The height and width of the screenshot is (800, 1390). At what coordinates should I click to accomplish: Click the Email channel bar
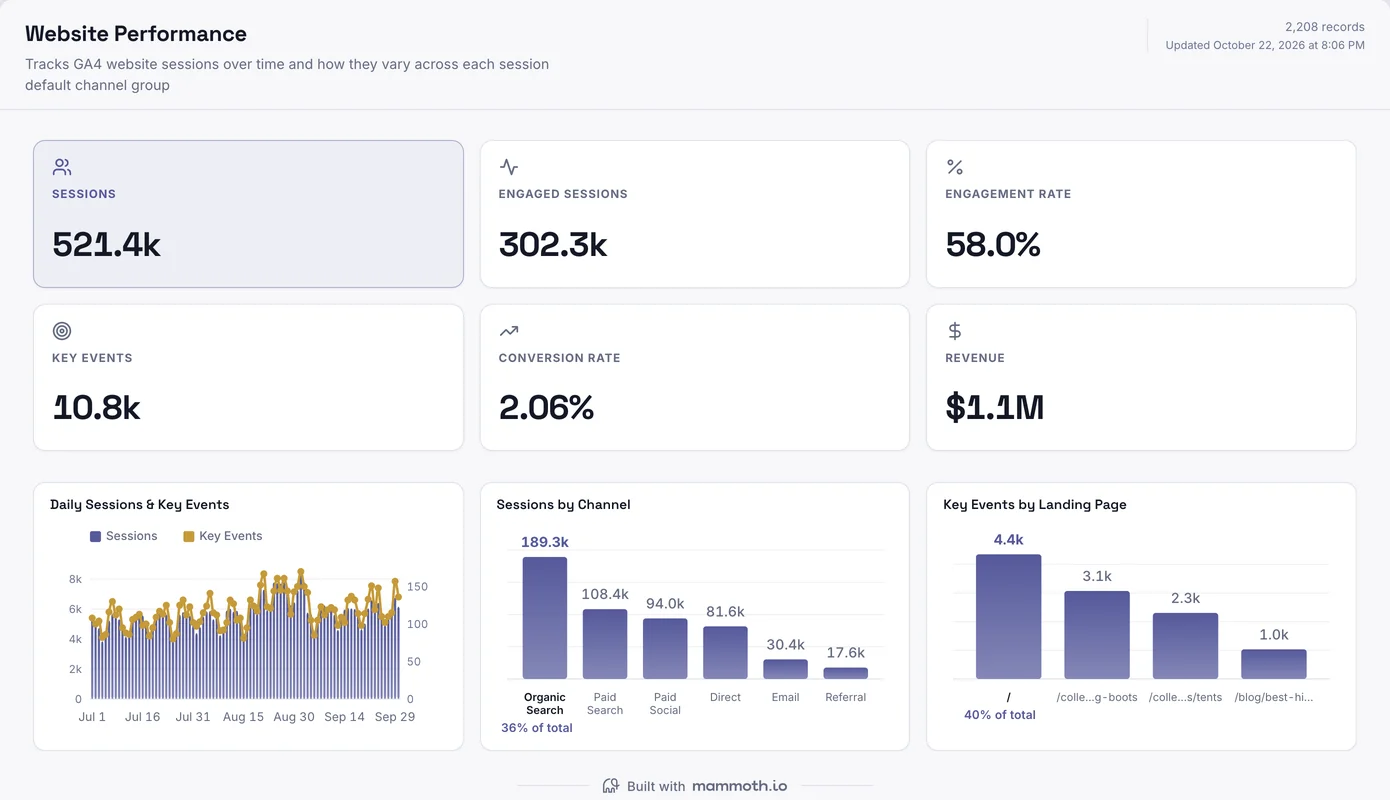tap(785, 669)
